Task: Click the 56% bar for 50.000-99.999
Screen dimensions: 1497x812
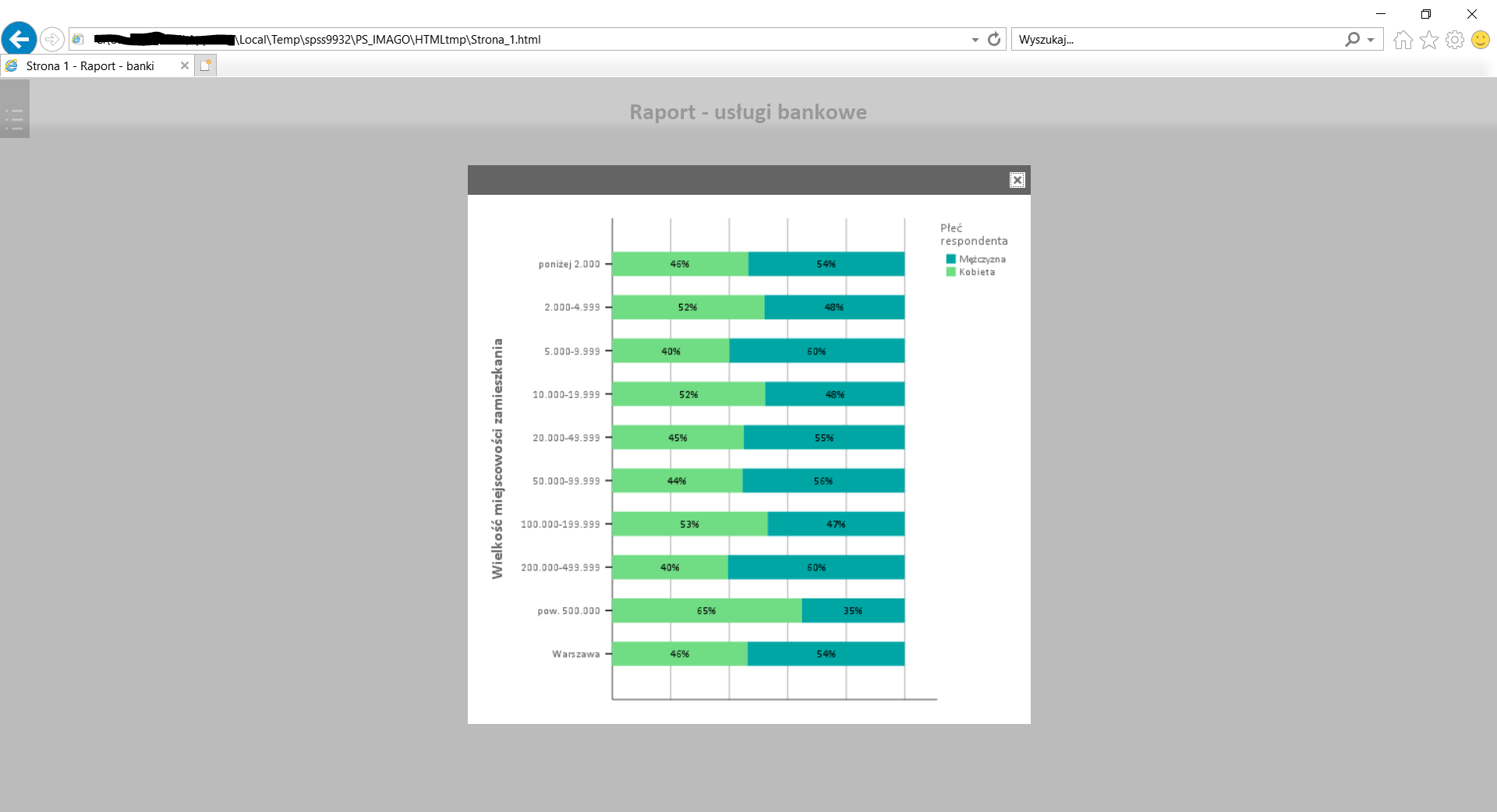Action: (823, 482)
